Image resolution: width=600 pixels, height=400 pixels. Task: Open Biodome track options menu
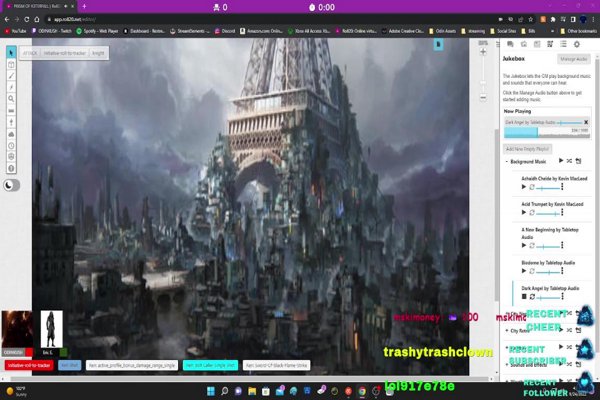(562, 271)
